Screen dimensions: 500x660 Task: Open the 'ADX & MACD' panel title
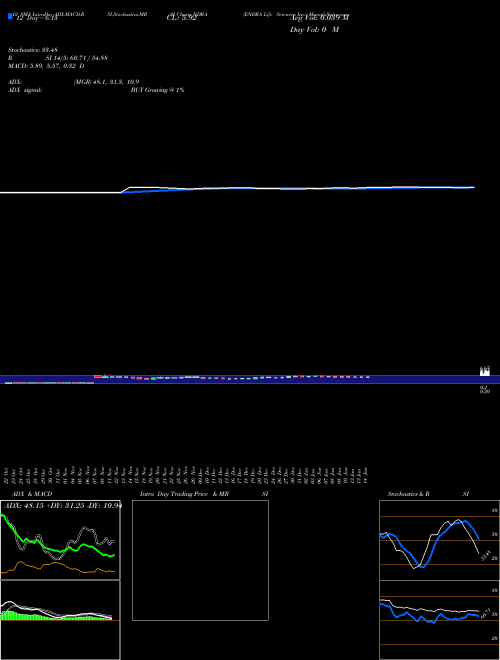click(x=32, y=494)
